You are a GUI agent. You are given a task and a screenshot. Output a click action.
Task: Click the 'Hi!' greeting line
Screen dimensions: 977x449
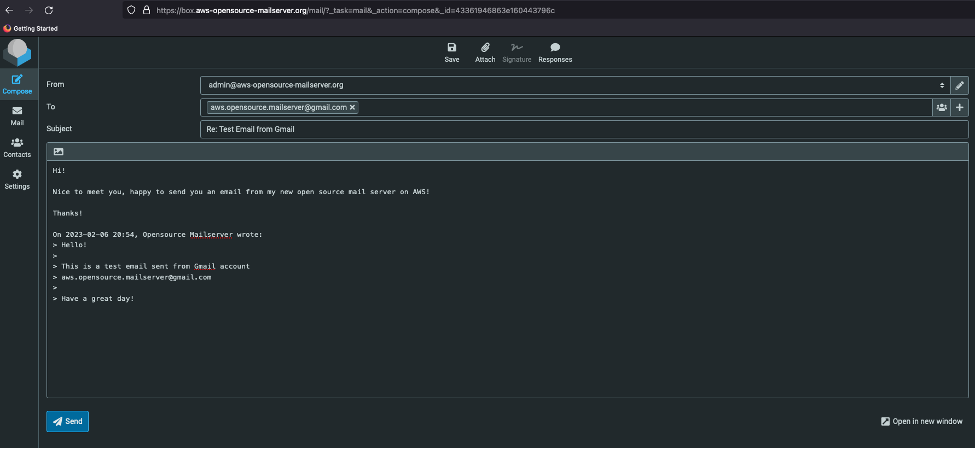[x=59, y=170]
